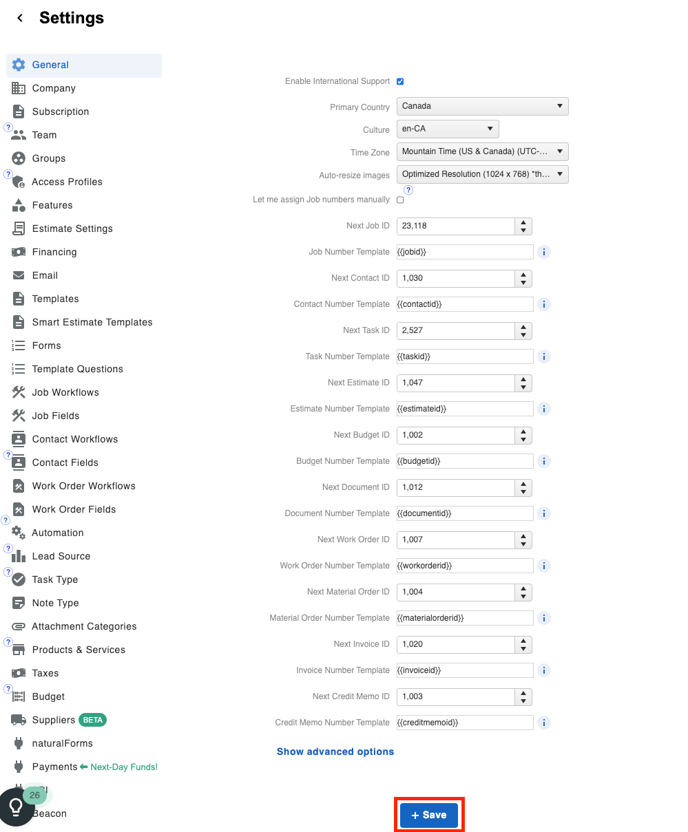This screenshot has width=688, height=832.
Task: Uncheck Enable International Support checkbox
Action: point(400,82)
